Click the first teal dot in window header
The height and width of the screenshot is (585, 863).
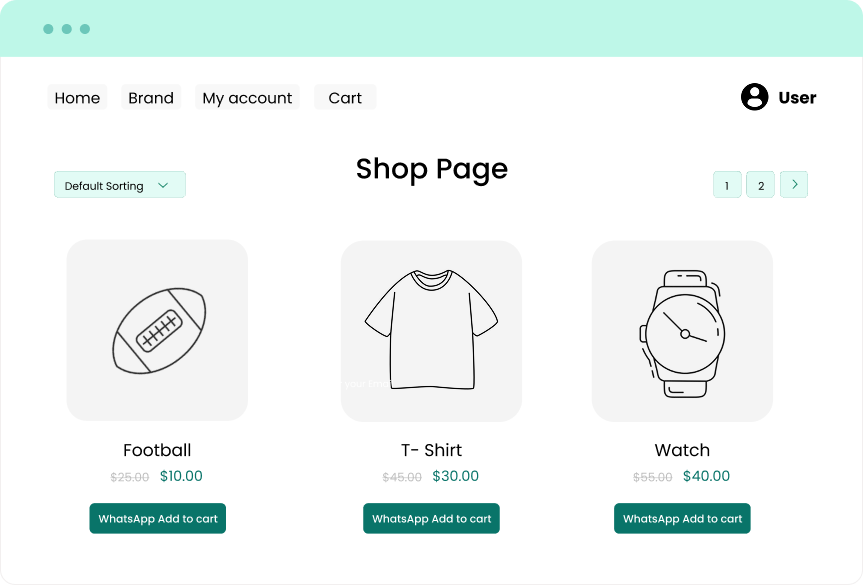point(47,28)
